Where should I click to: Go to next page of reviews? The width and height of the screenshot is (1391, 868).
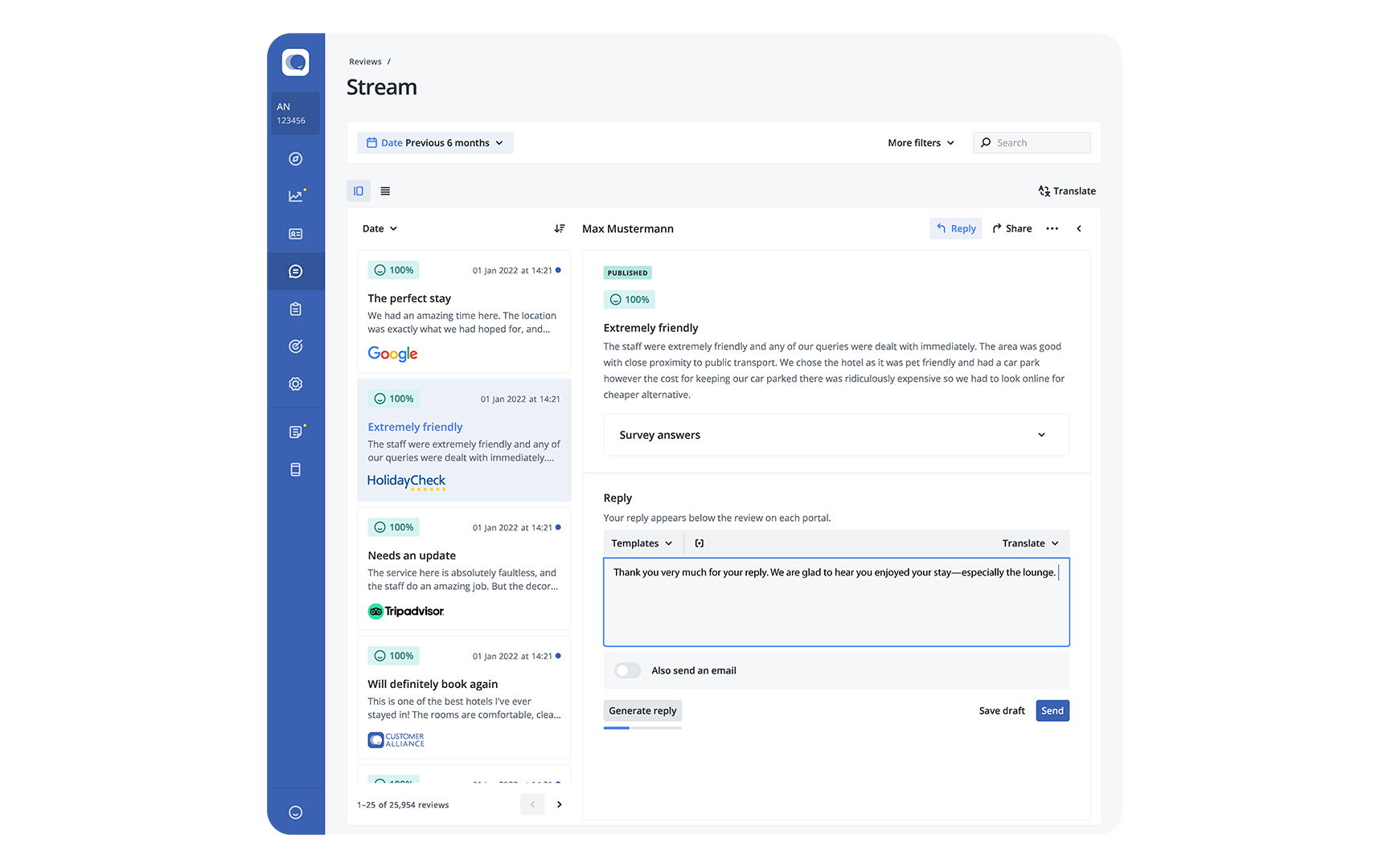point(560,805)
